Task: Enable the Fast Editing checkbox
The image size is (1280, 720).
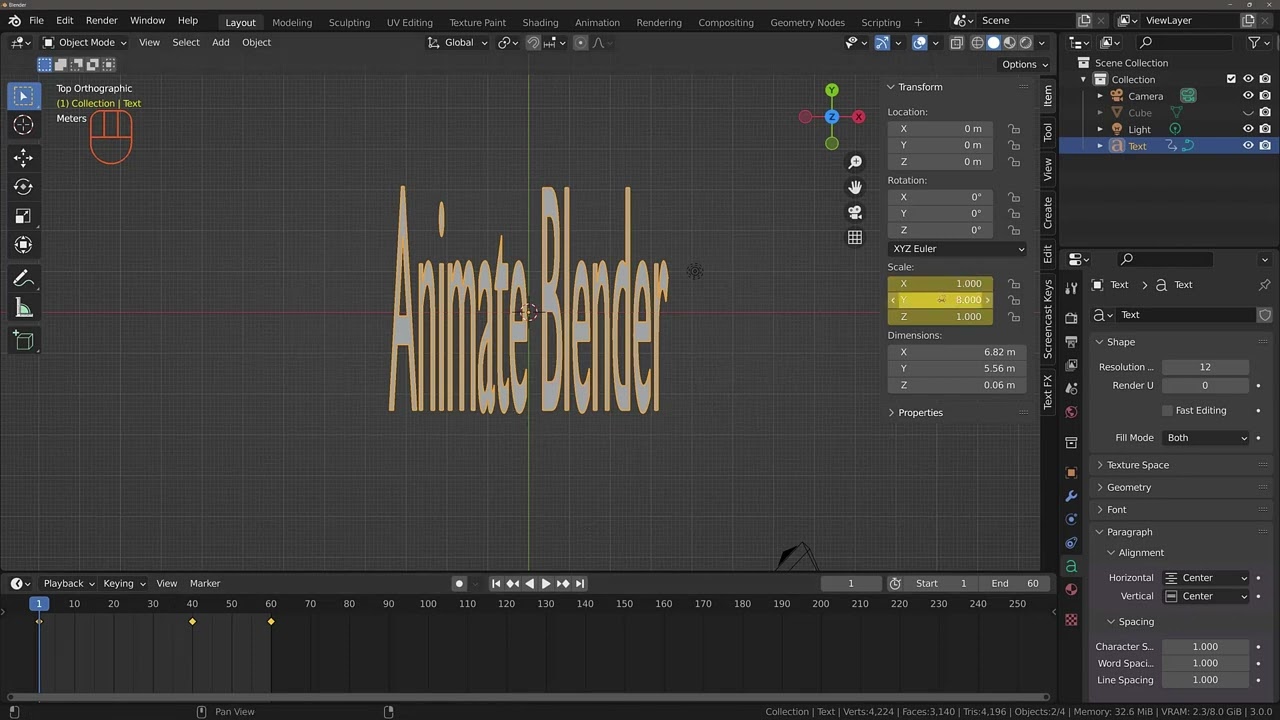Action: pos(1167,410)
